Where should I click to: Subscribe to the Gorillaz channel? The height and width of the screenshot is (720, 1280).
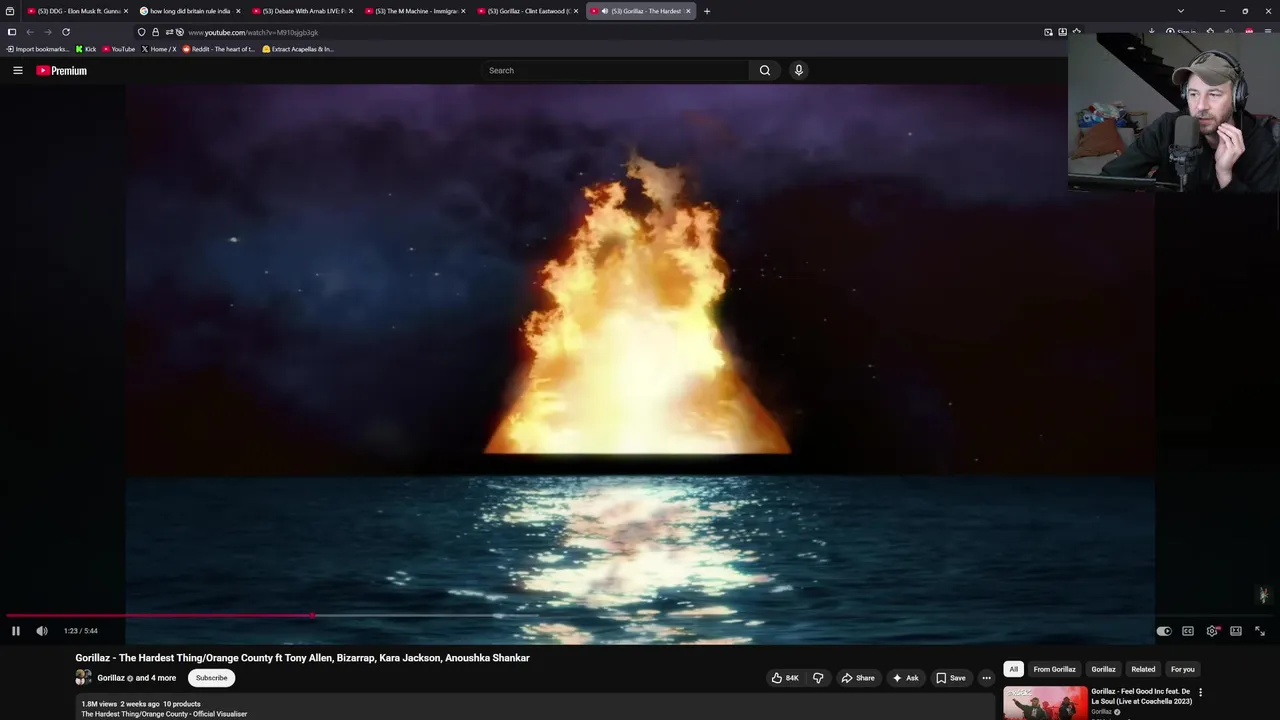coord(211,678)
